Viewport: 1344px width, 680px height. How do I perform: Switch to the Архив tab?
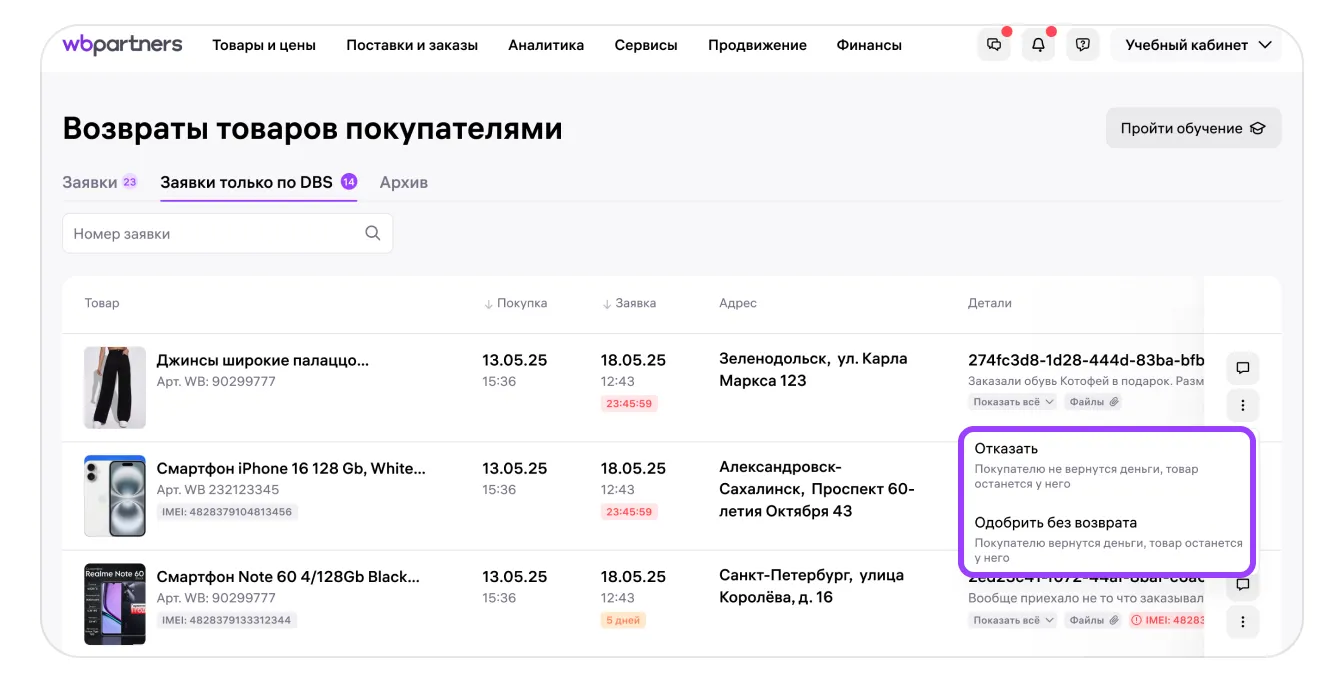403,182
